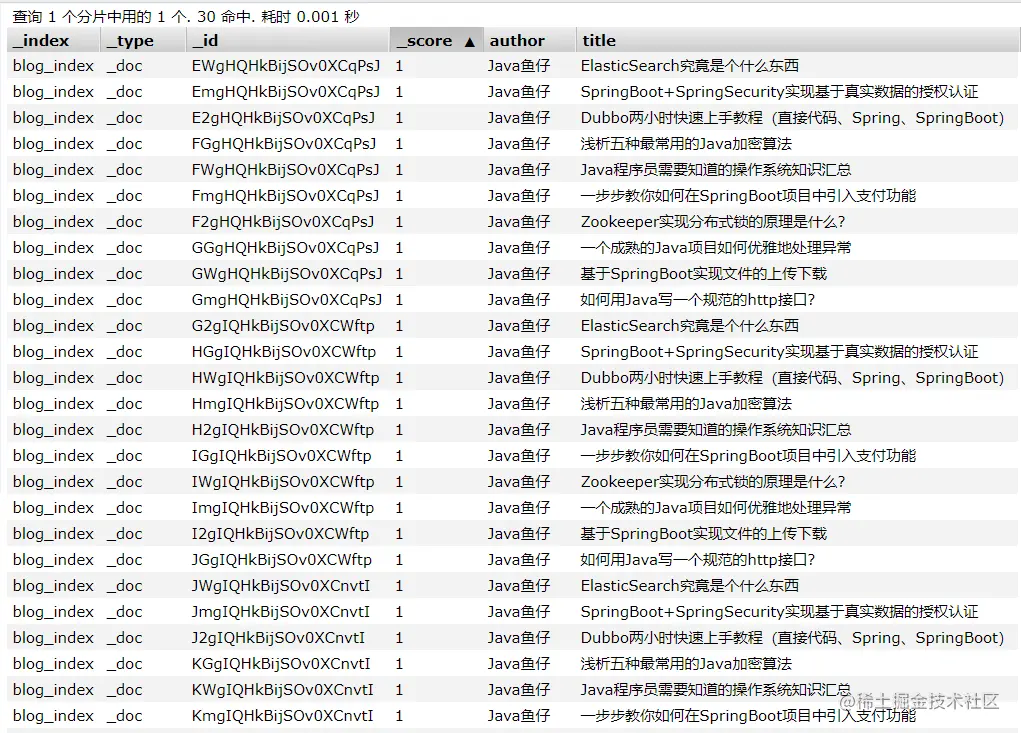
Task: Open title of row EmgHQHkBijSOv0XCqPsJ
Action: point(779,92)
